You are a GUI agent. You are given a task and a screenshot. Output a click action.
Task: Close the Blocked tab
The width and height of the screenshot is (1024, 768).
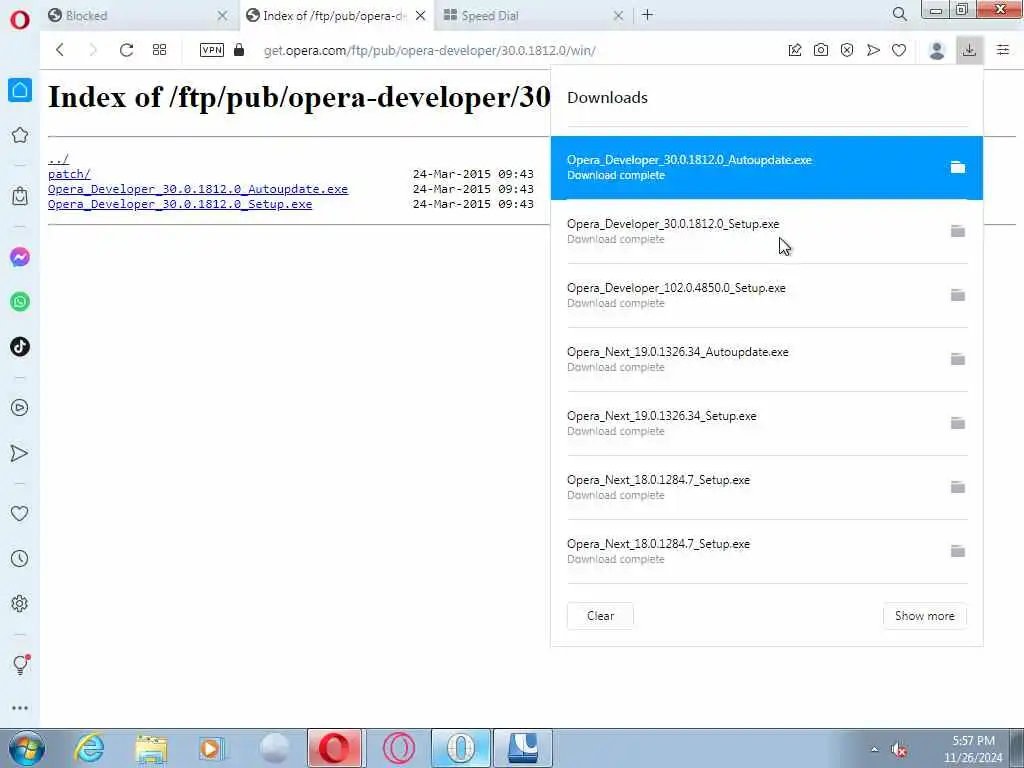222,15
